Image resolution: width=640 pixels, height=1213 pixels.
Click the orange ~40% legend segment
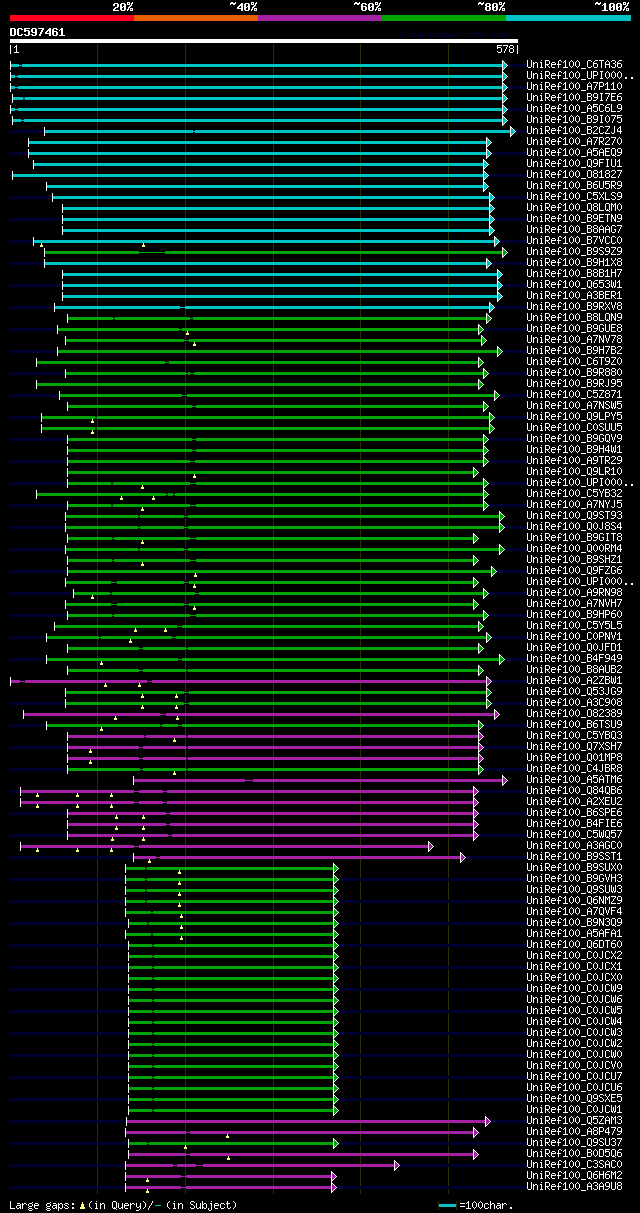[195, 17]
